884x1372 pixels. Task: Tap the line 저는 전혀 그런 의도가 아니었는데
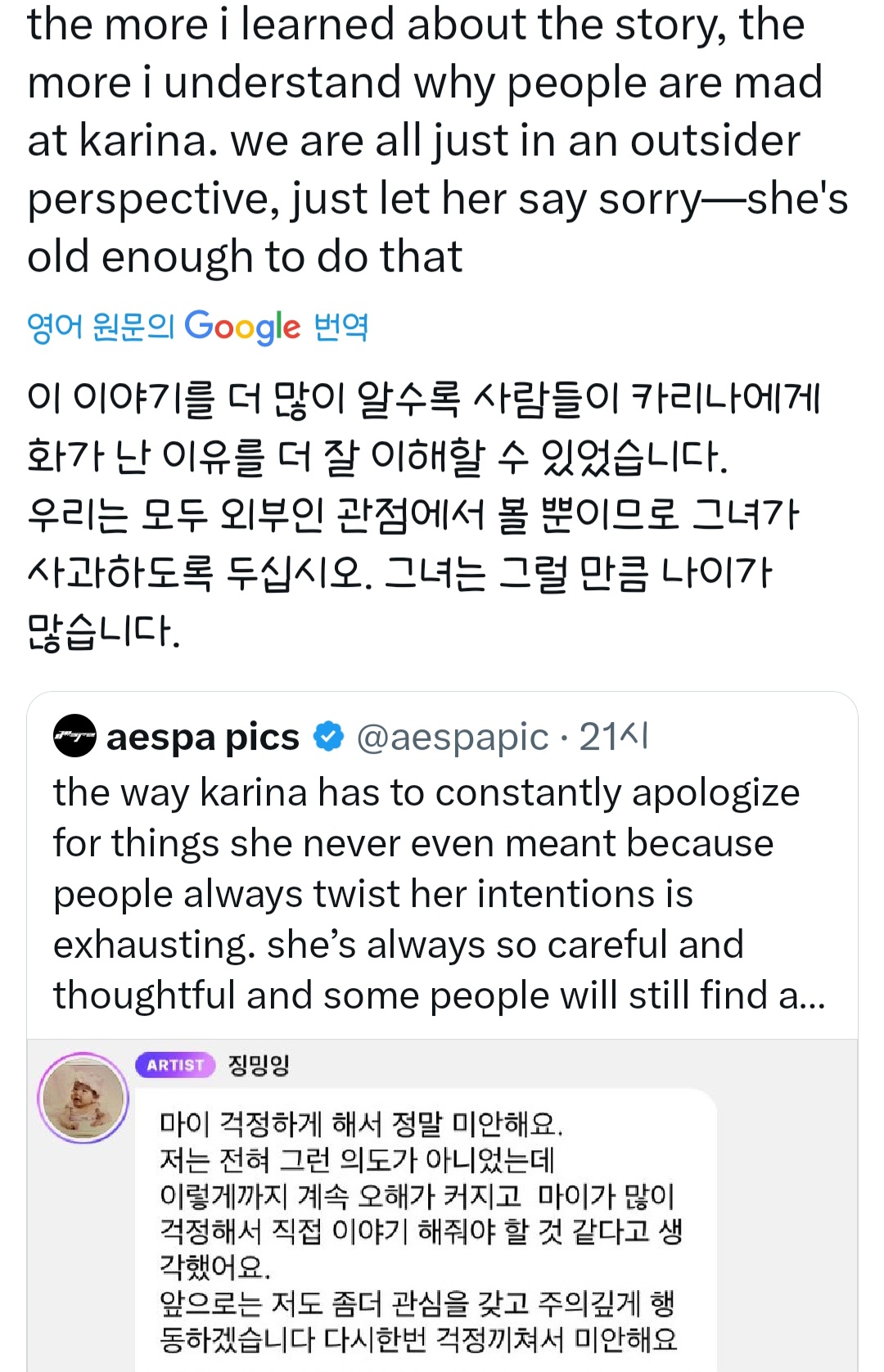click(x=357, y=1160)
